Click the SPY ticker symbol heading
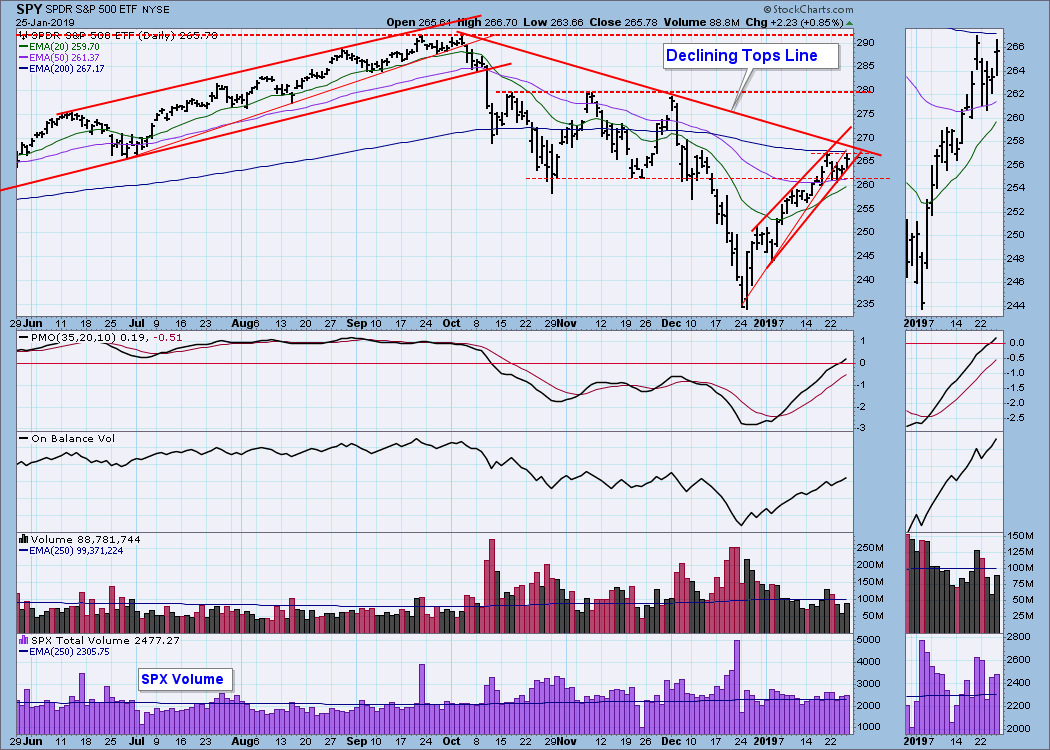The height and width of the screenshot is (750, 1050). [28, 9]
